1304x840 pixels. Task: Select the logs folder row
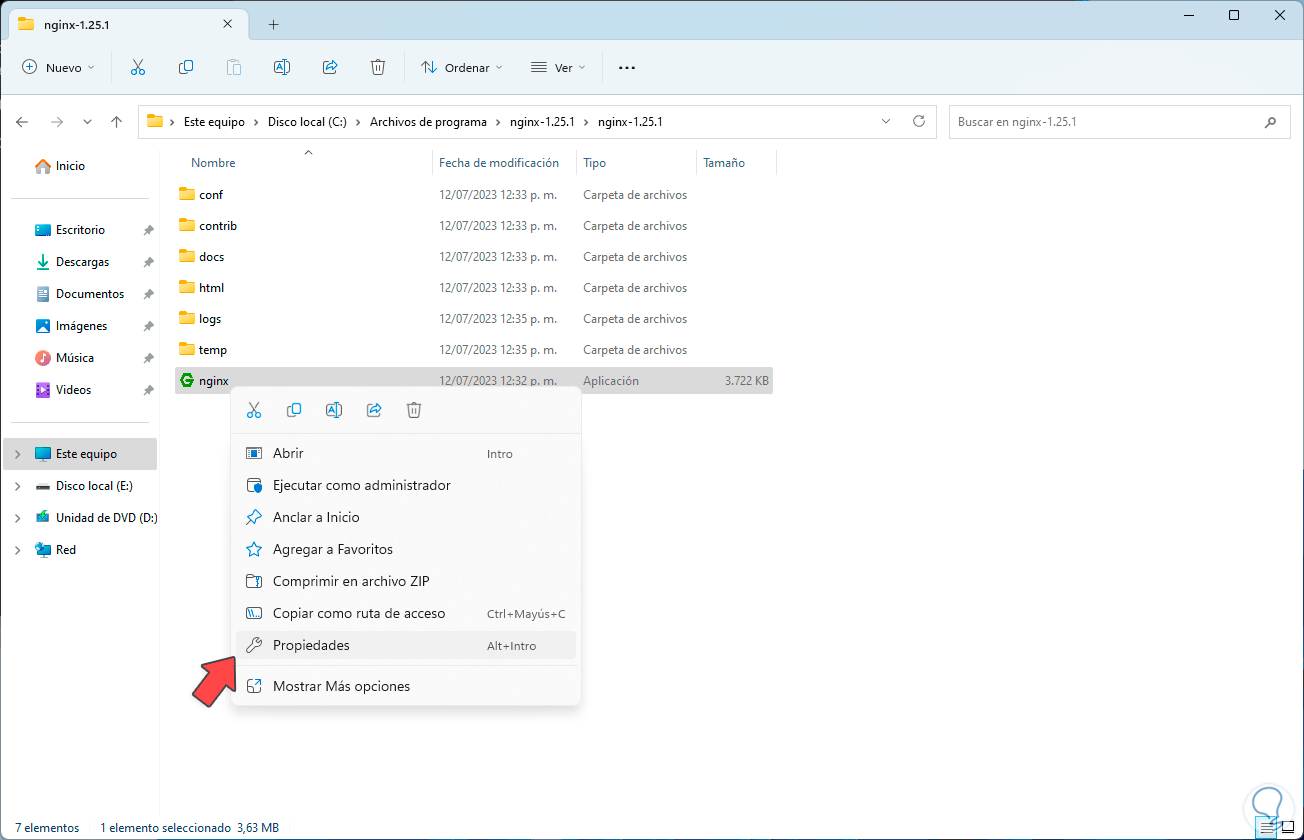point(474,319)
